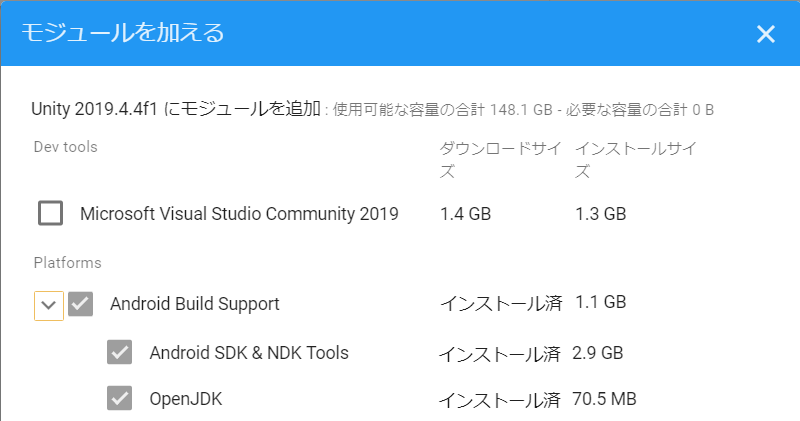
Task: Toggle Android Build Support checkbox
Action: (x=81, y=304)
